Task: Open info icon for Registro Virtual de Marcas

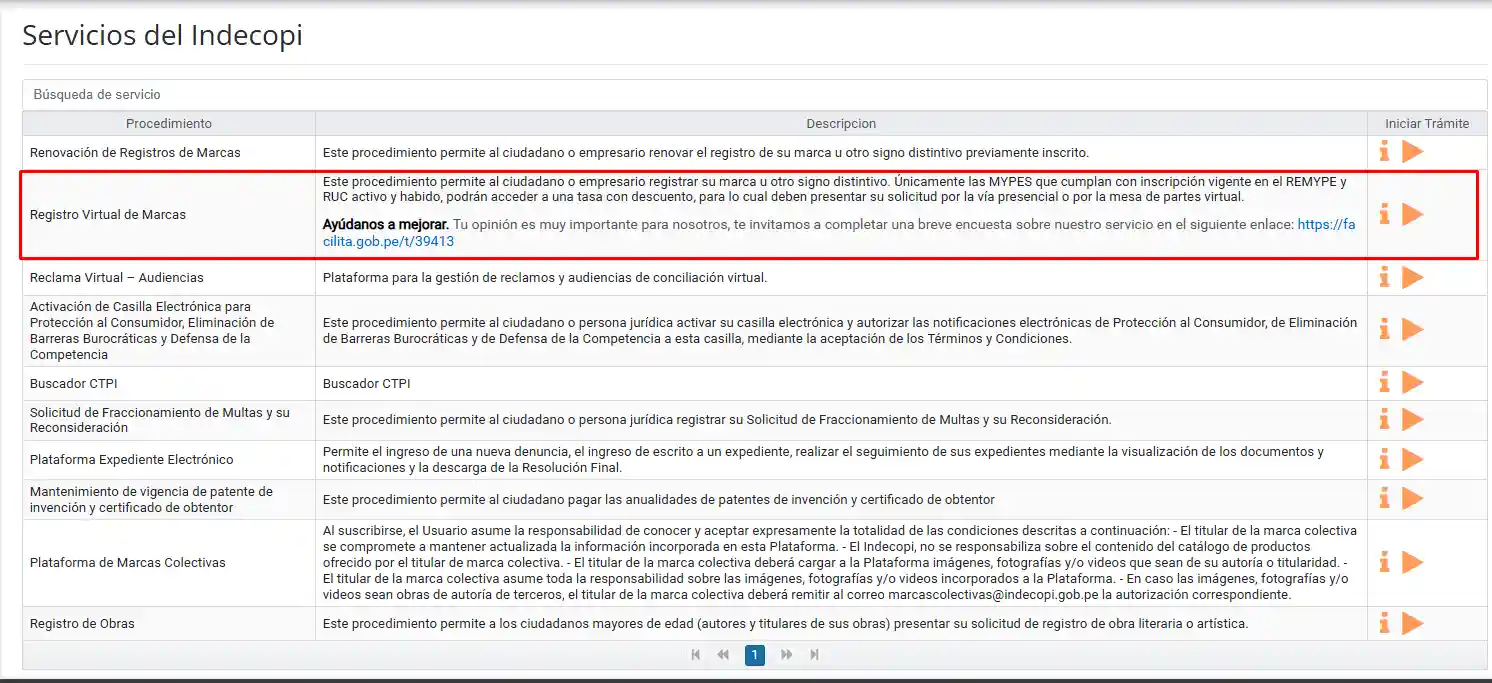Action: (x=1385, y=214)
